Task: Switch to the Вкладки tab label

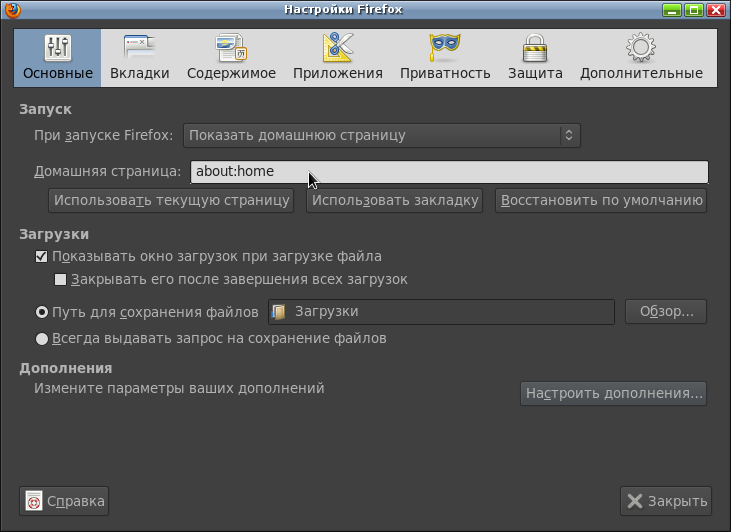Action: 139,74
